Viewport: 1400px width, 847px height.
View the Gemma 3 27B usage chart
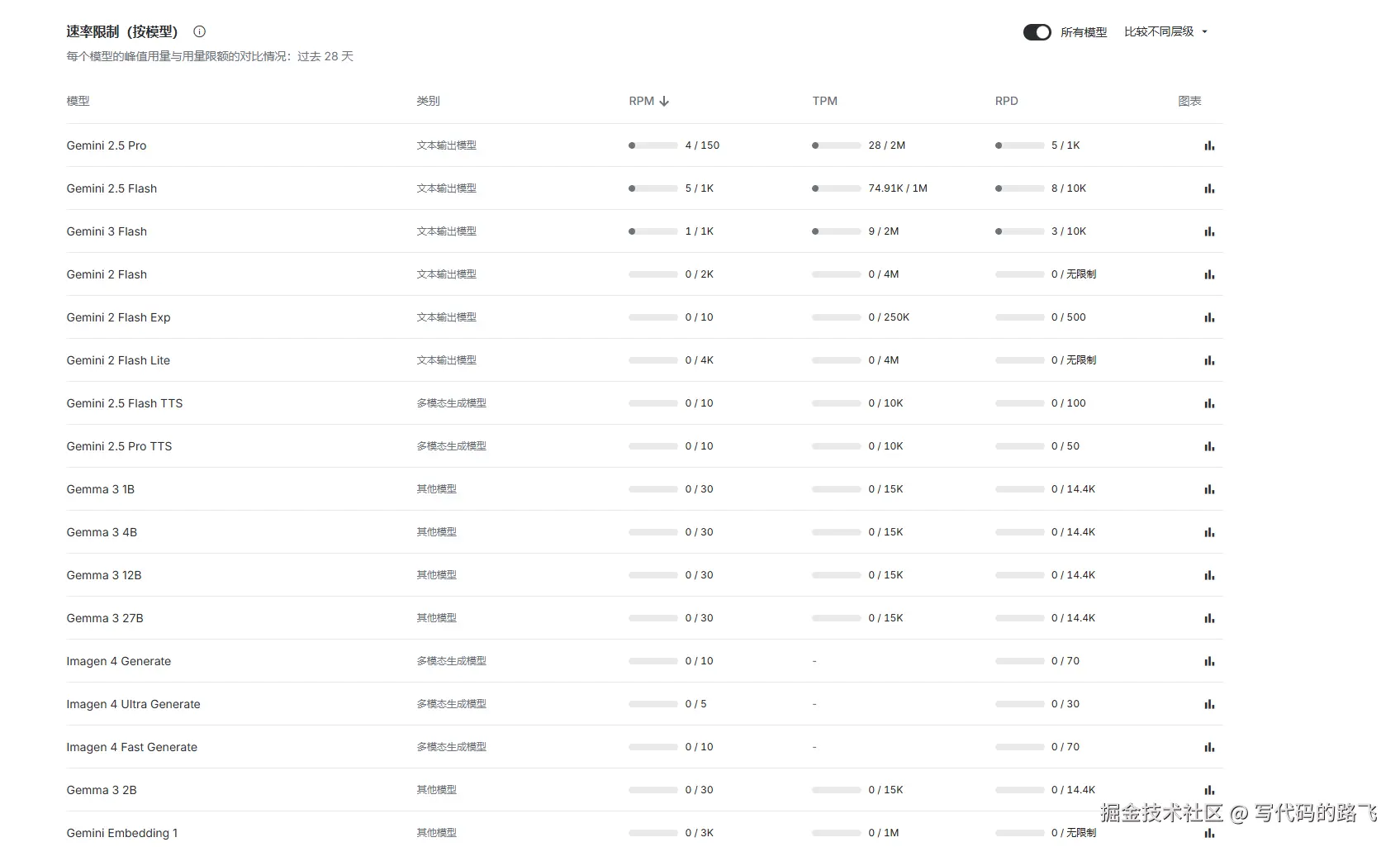coord(1209,618)
